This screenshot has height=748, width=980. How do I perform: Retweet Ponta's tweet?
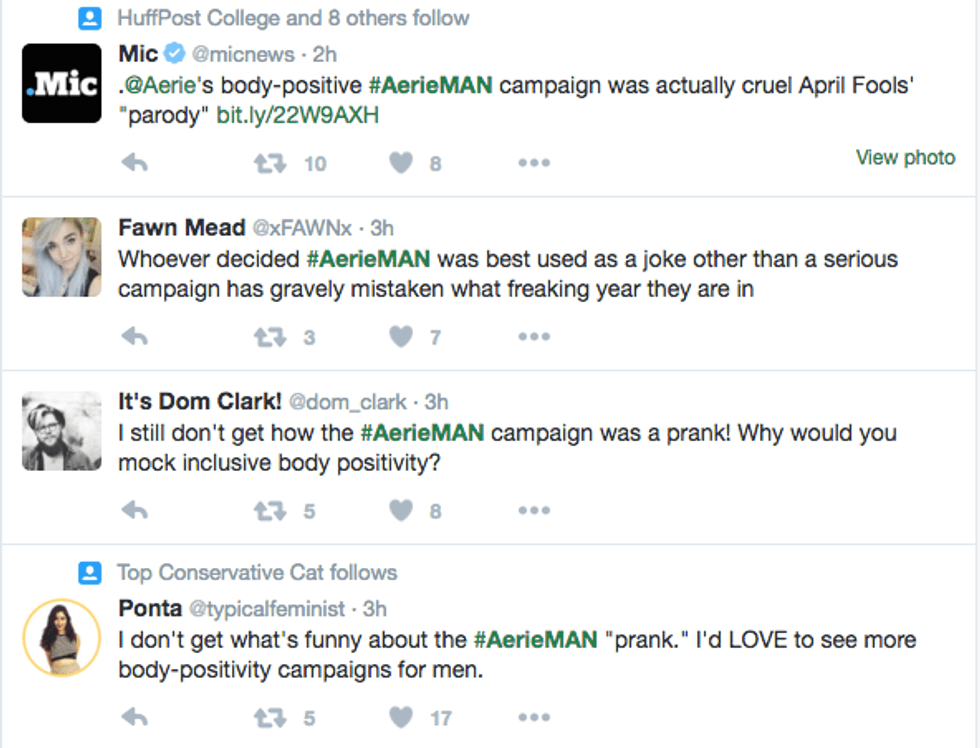270,717
